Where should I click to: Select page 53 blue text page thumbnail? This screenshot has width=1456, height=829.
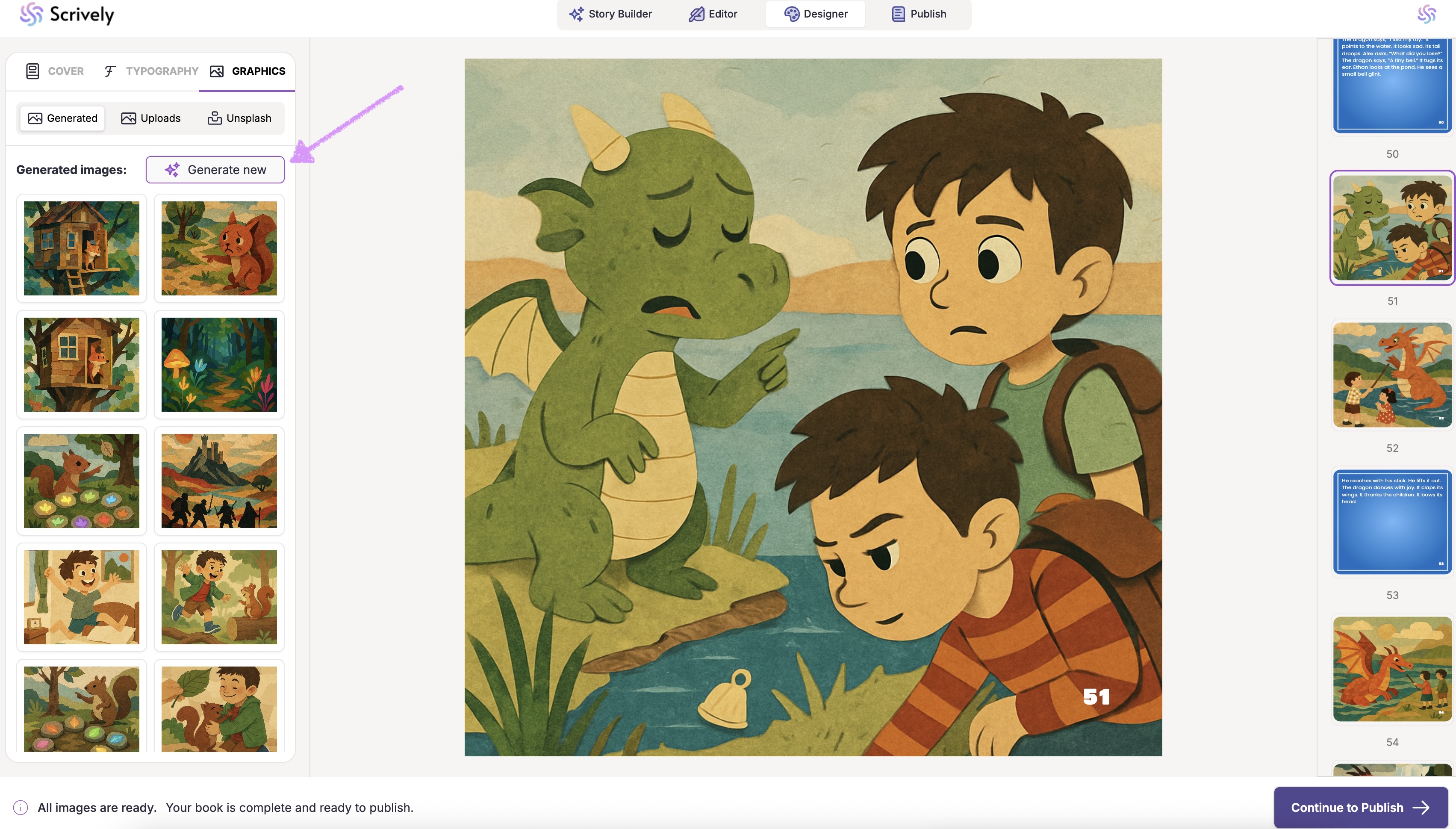(1392, 522)
